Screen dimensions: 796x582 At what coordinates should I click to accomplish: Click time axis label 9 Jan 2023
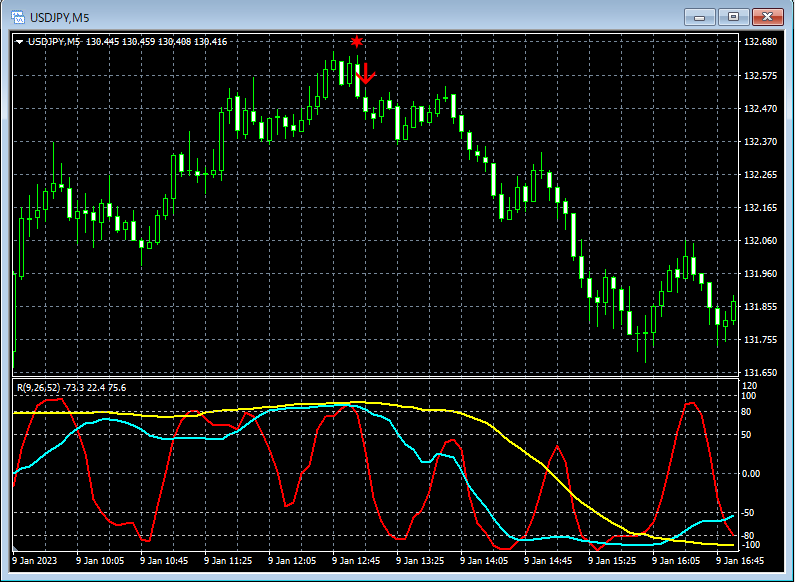click(35, 561)
